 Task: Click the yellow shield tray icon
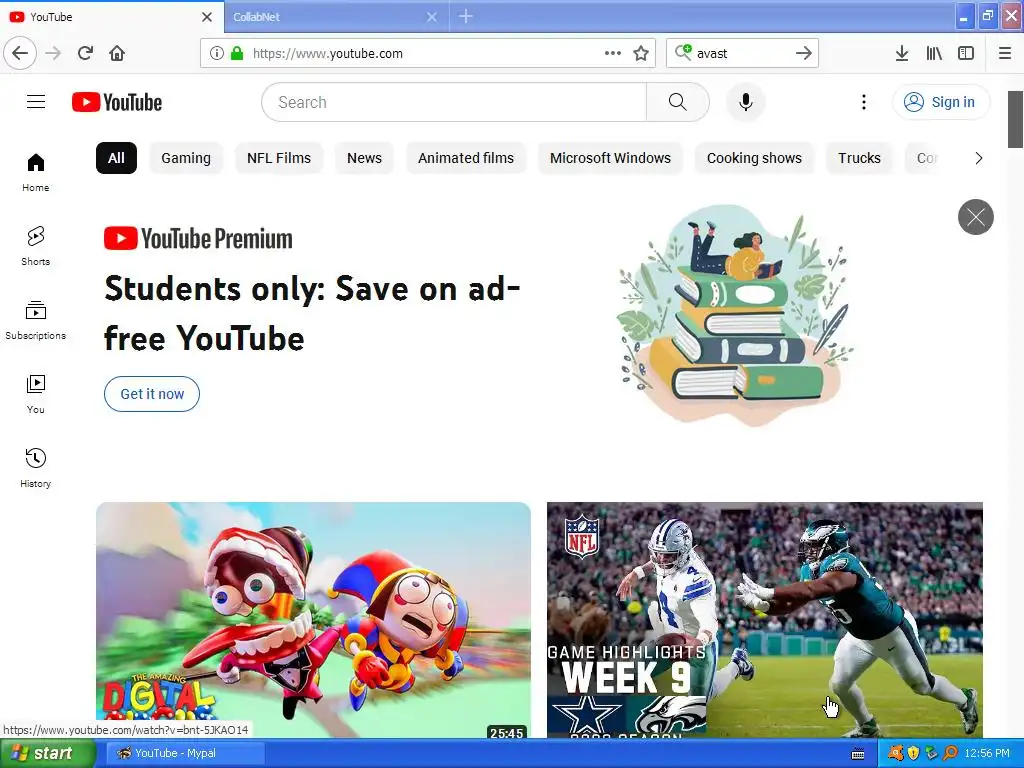(x=913, y=753)
